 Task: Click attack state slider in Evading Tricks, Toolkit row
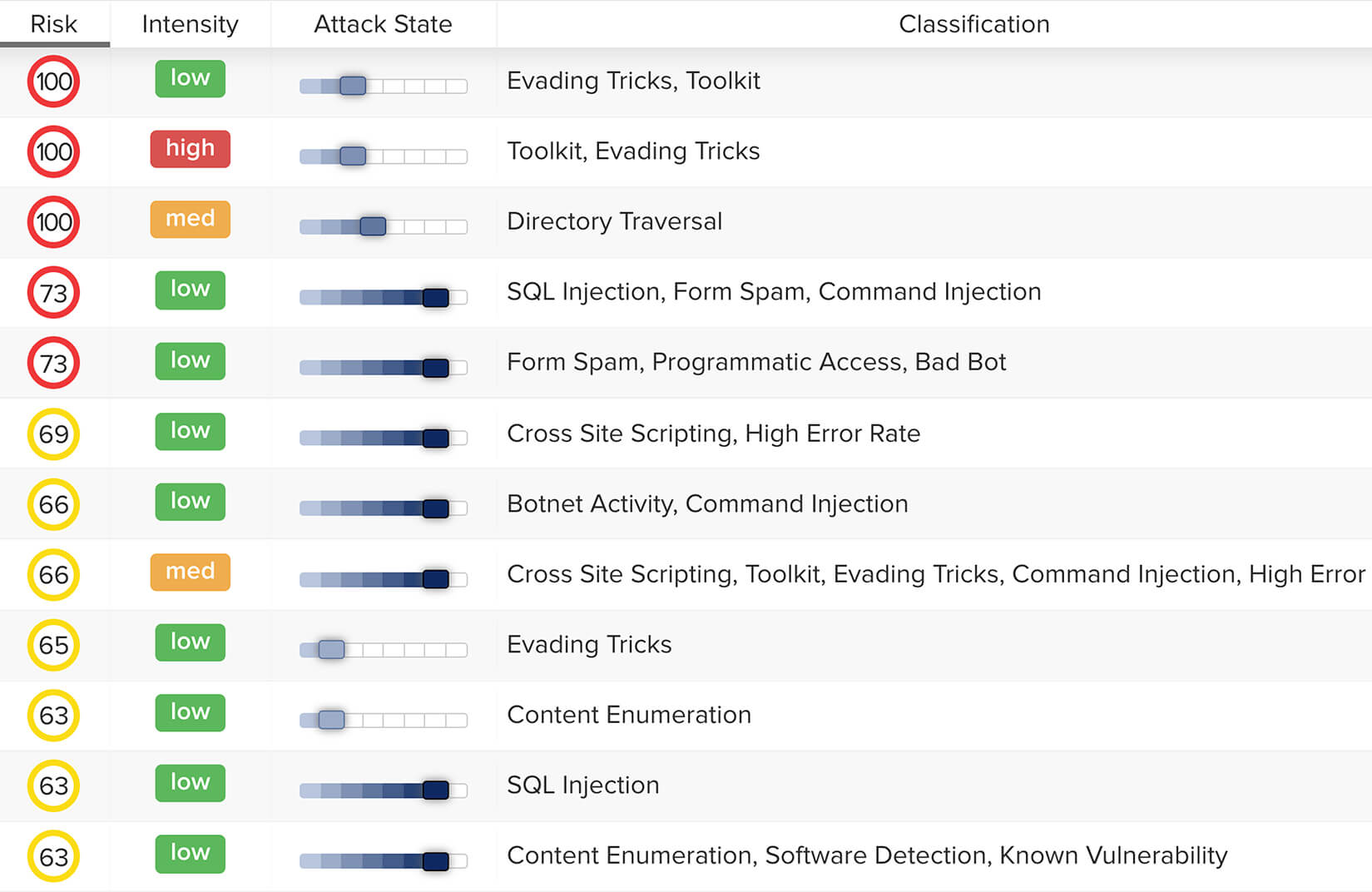384,86
